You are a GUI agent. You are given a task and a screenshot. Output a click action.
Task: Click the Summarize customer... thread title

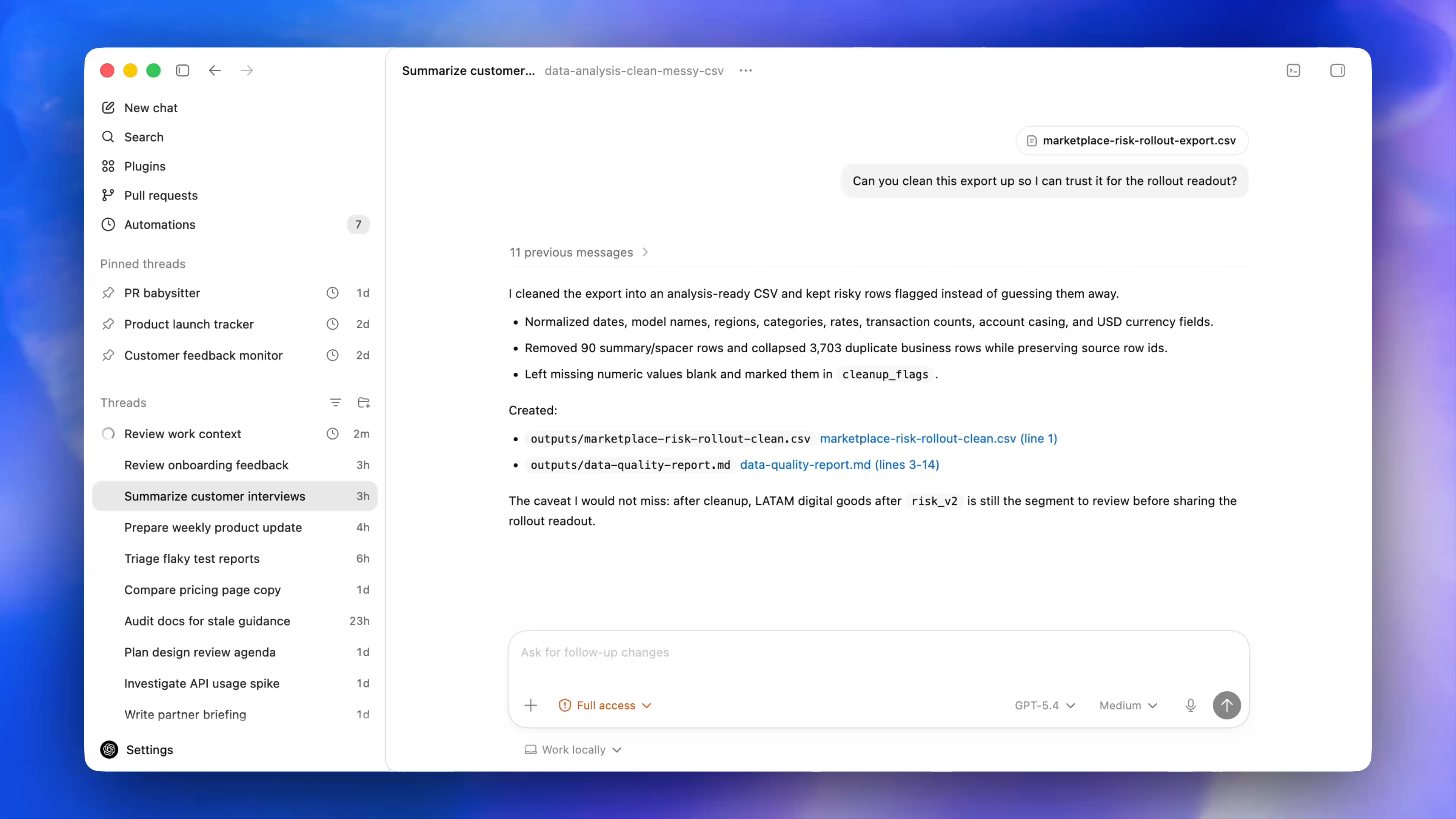[x=468, y=71]
